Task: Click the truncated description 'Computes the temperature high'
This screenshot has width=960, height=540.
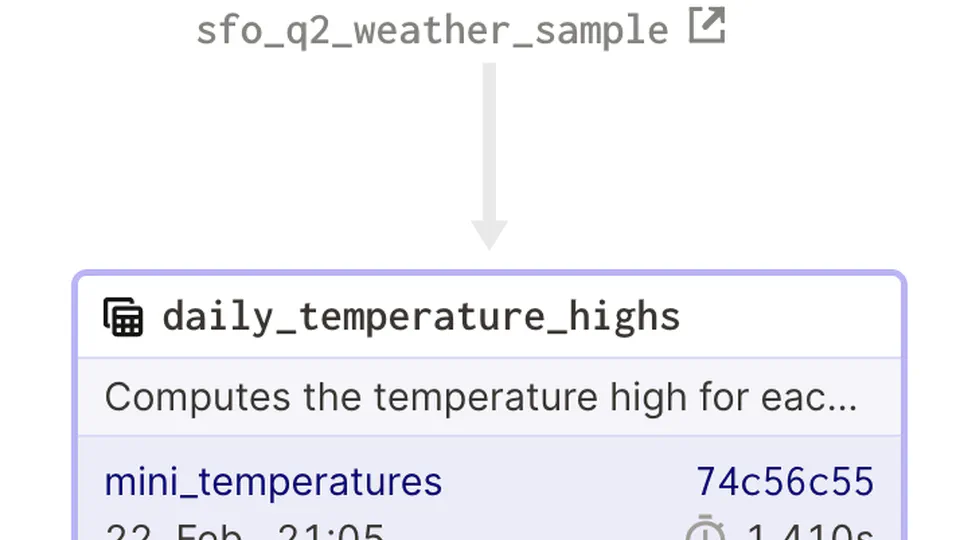Action: (480, 398)
